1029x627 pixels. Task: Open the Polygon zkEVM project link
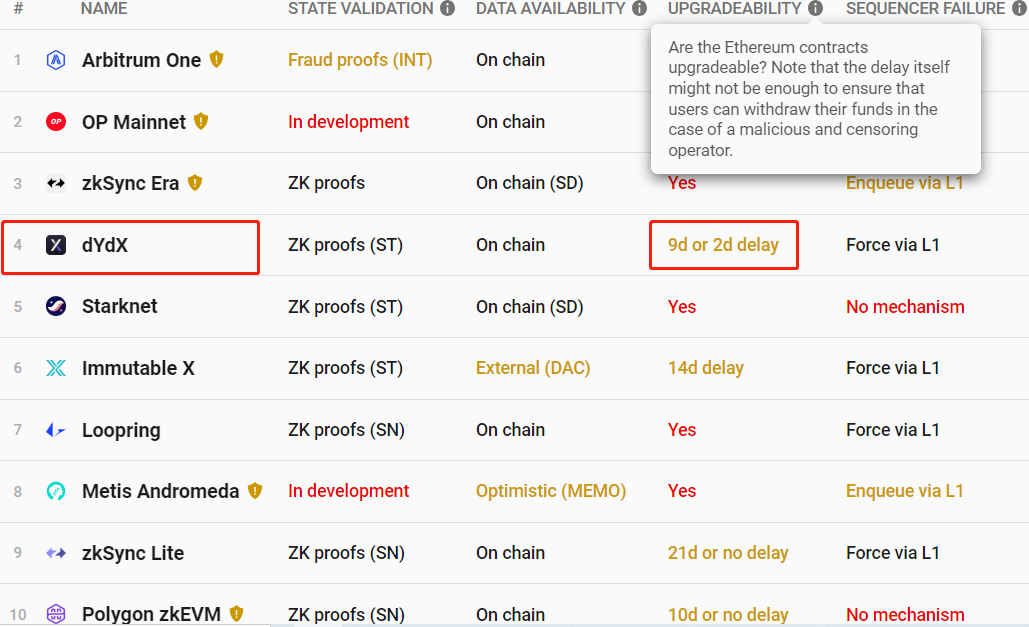151,614
